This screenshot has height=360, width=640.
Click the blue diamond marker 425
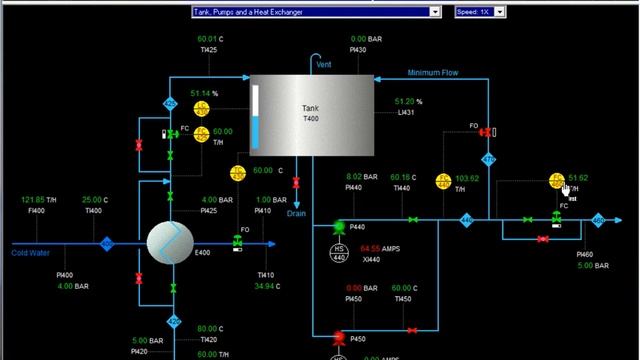(x=170, y=104)
